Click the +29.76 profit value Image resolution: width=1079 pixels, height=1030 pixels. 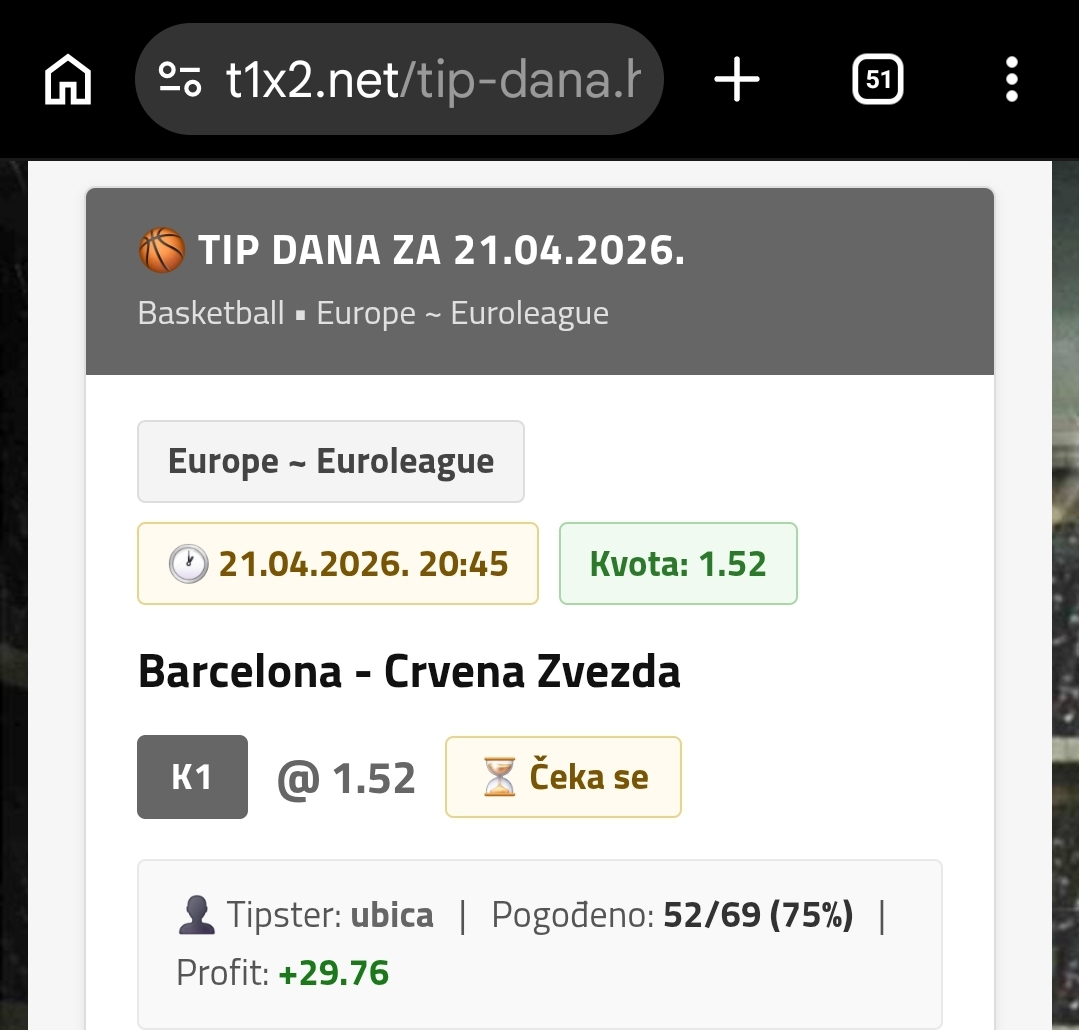pos(334,972)
